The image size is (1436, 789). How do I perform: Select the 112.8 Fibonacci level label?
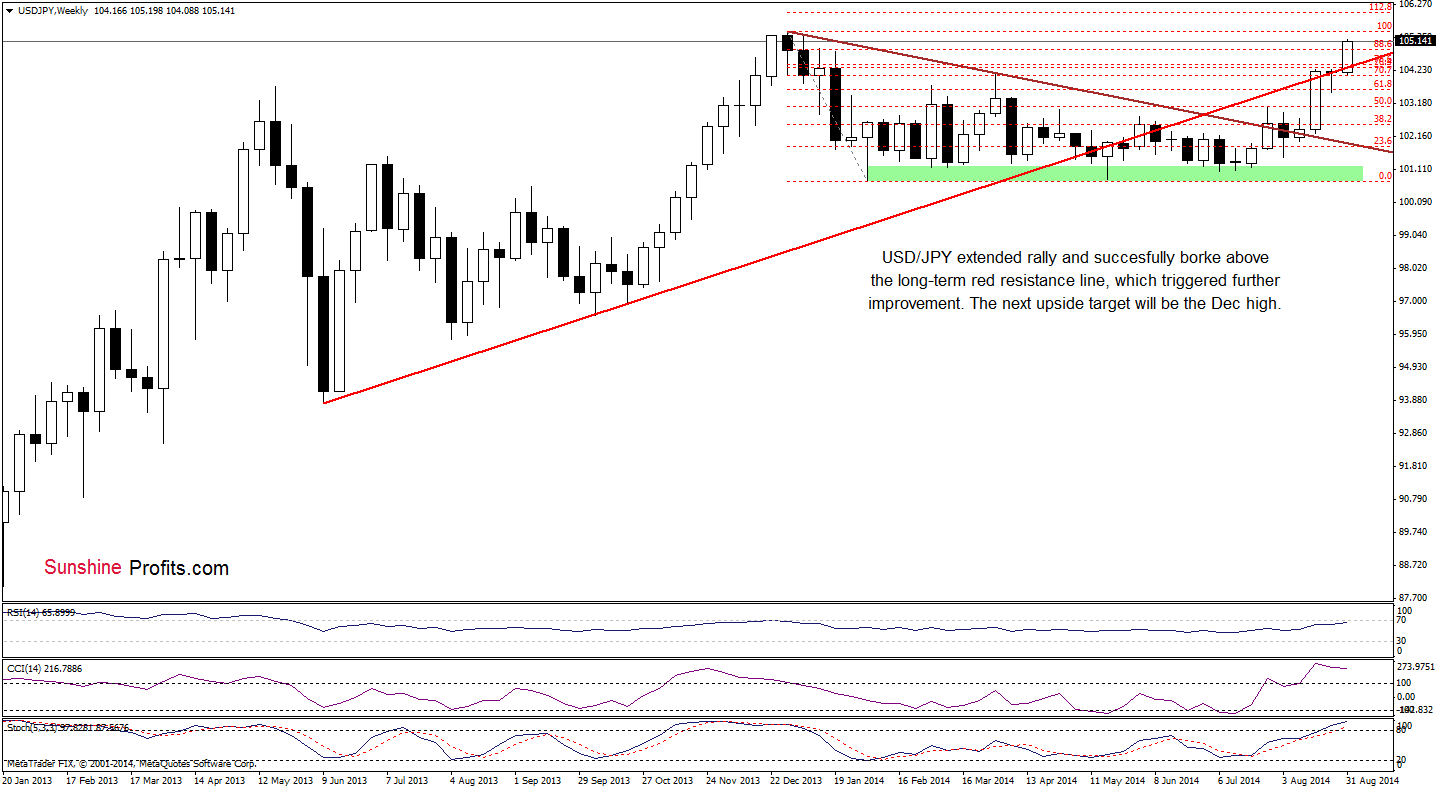[1380, 7]
